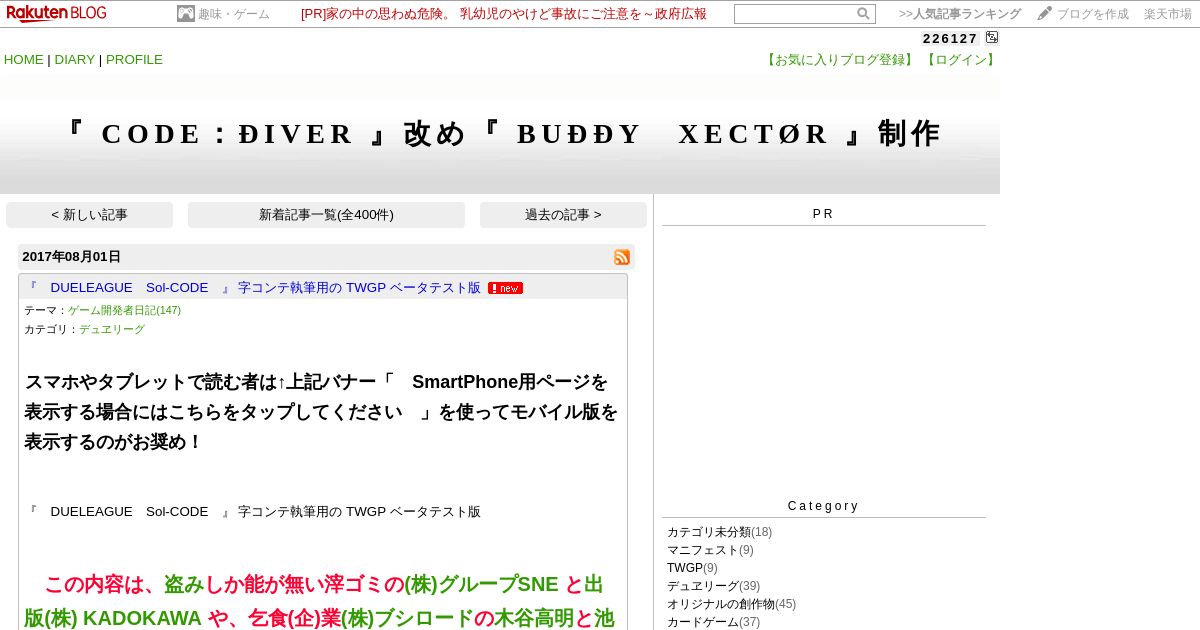Click the access count 226127
The width and height of the screenshot is (1200, 630).
[950, 38]
